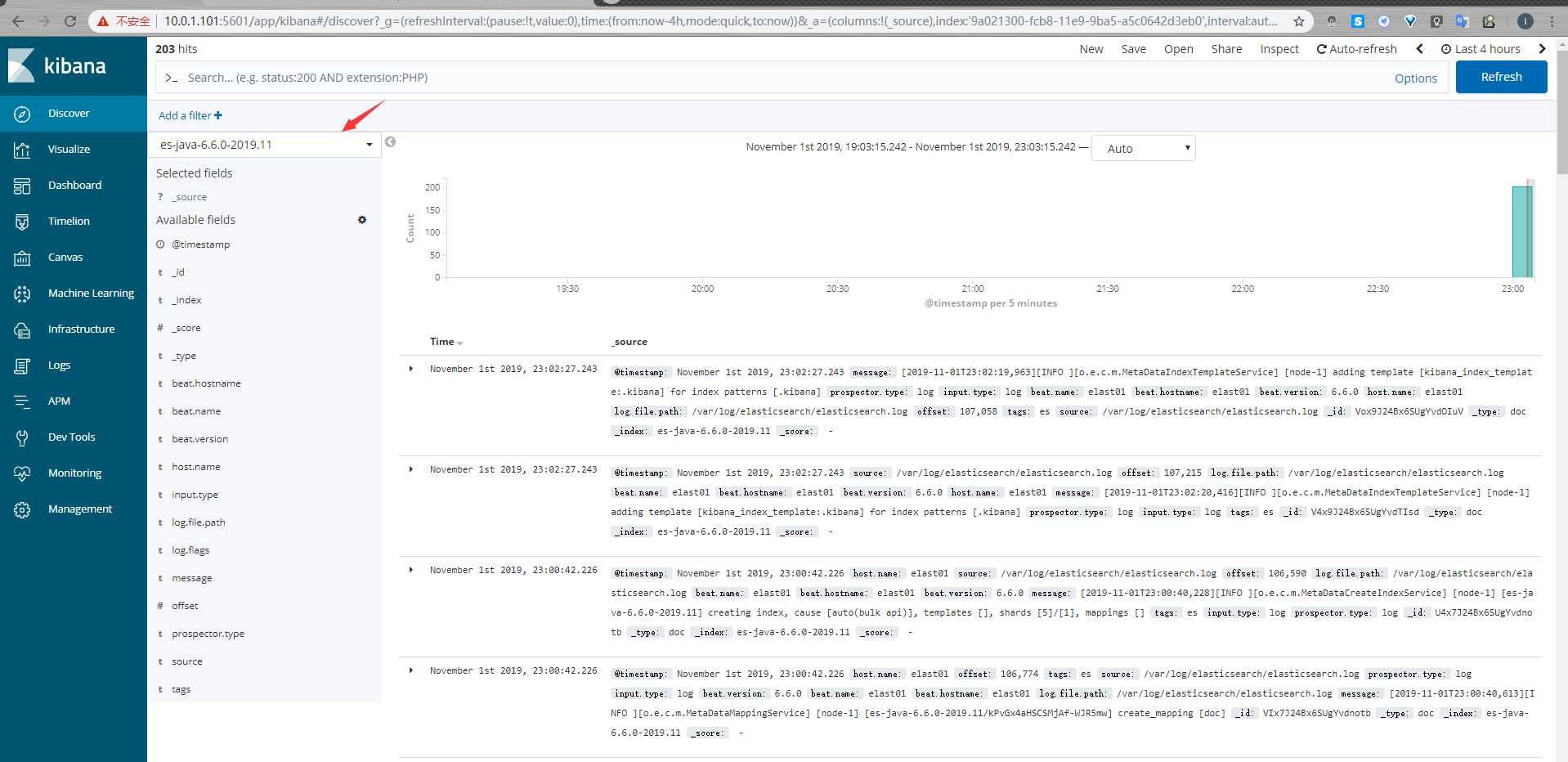Select the _id field
Viewport: 1568px width, 762px height.
[178, 272]
